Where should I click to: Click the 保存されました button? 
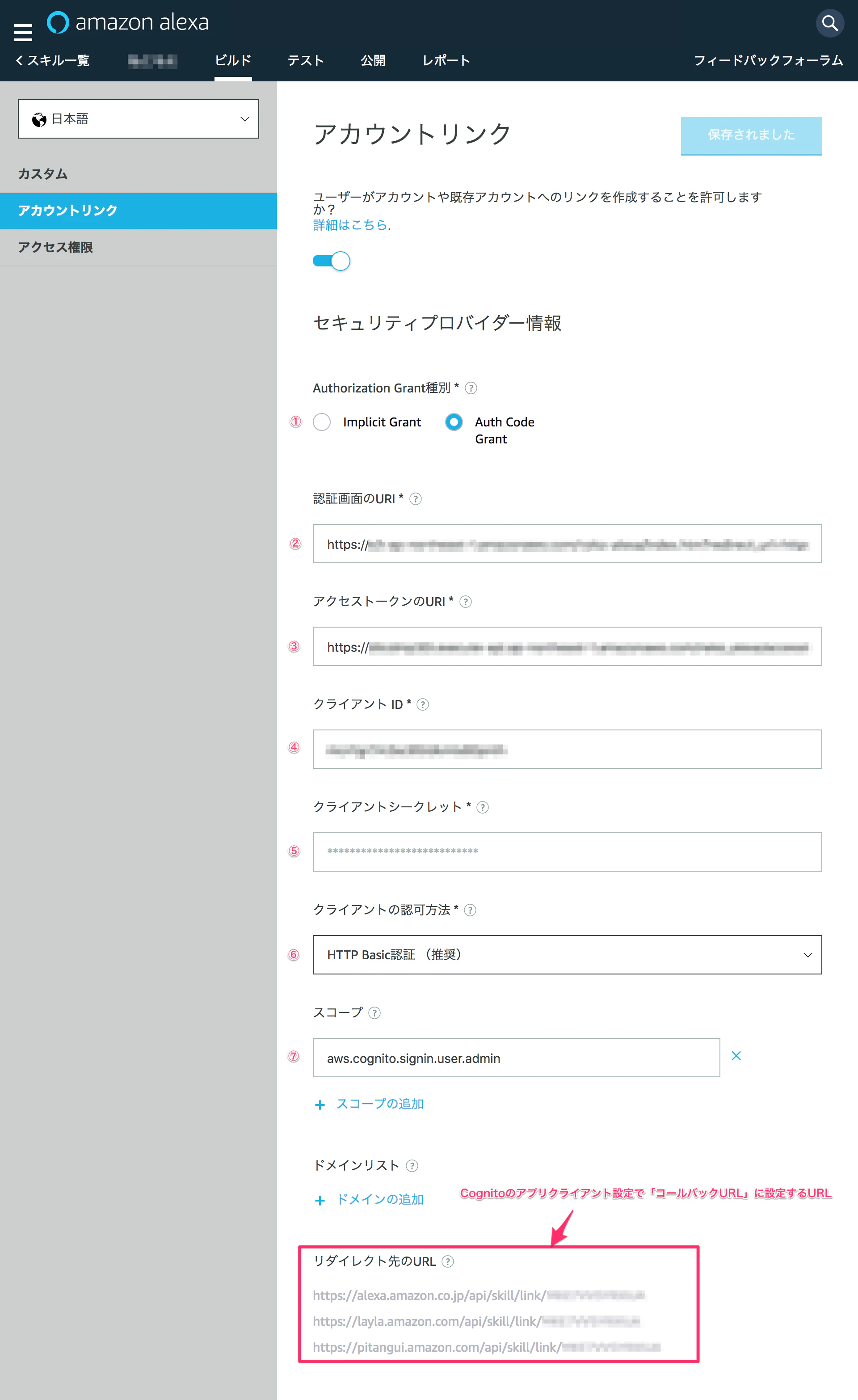tap(751, 136)
